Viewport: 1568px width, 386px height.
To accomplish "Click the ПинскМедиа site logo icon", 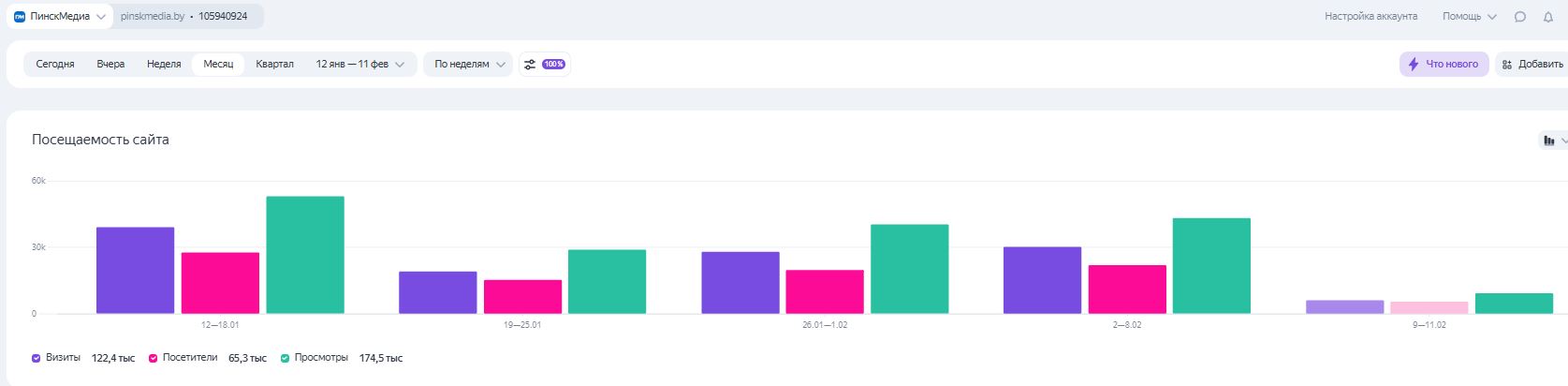I will click(20, 17).
